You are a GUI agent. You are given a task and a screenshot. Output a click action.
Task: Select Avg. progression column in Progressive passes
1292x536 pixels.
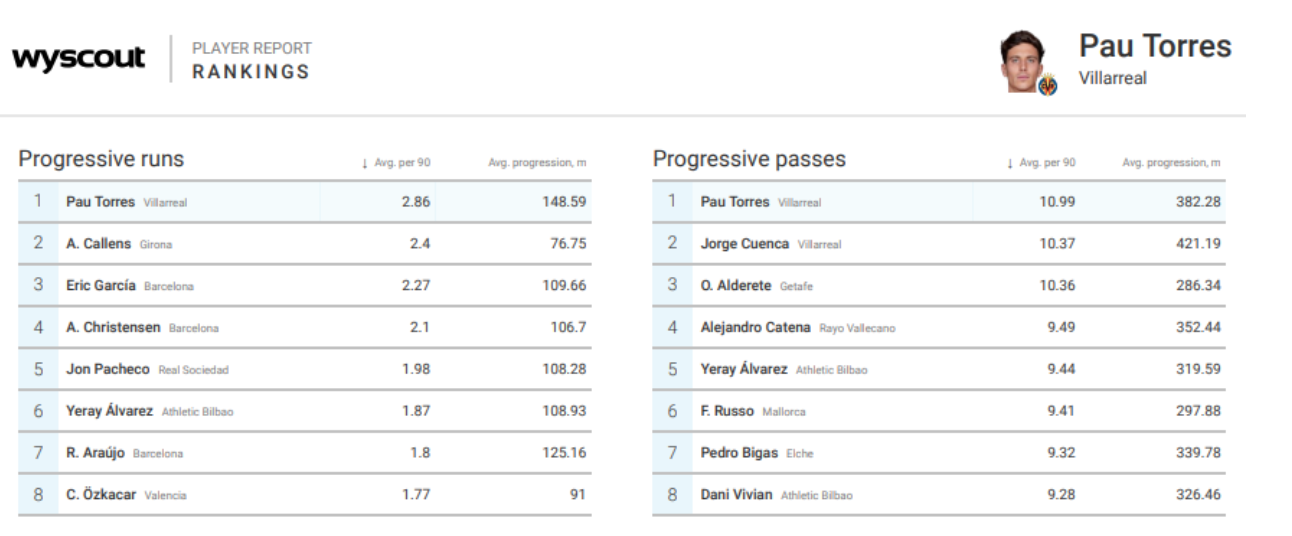pyautogui.click(x=1171, y=163)
